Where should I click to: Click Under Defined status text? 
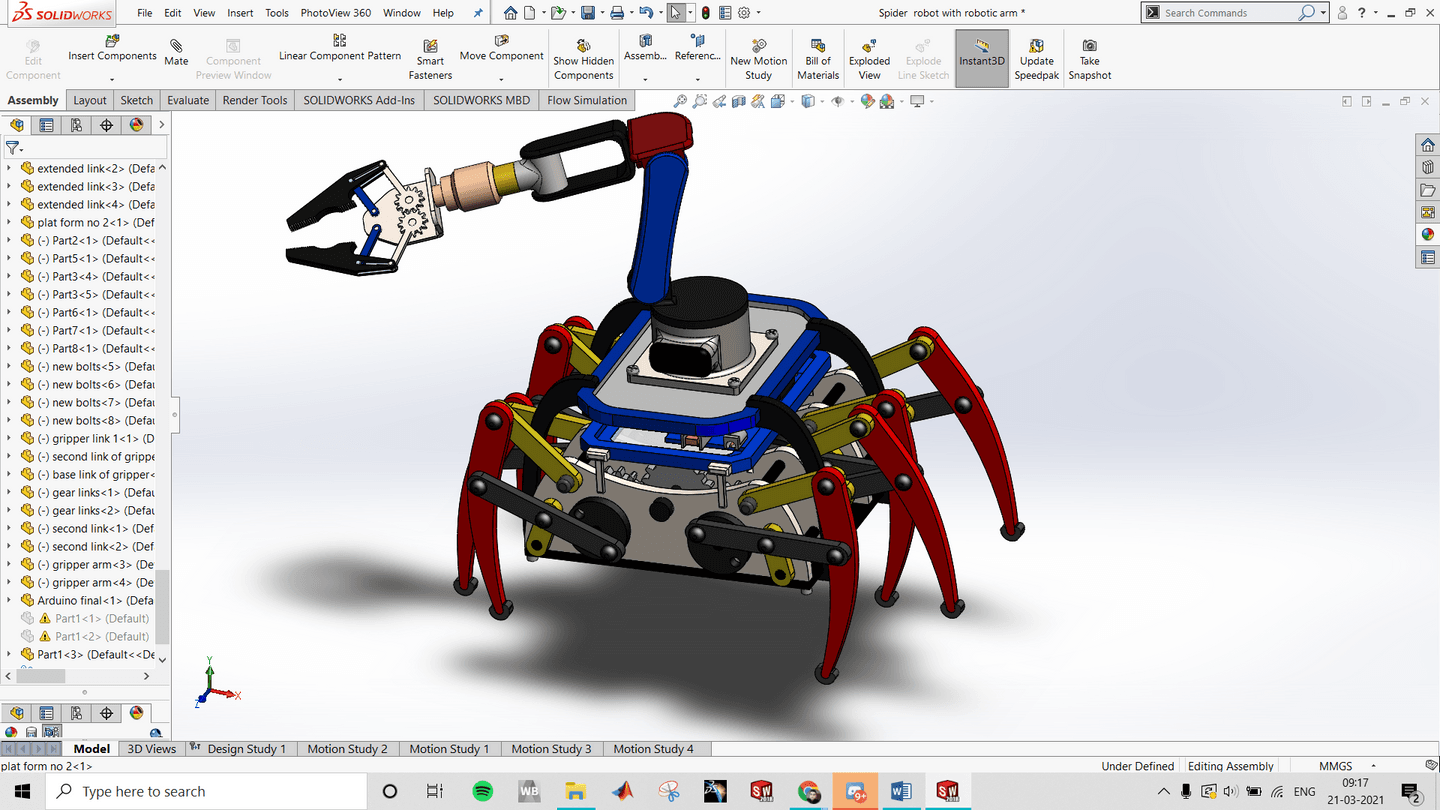click(x=1137, y=766)
